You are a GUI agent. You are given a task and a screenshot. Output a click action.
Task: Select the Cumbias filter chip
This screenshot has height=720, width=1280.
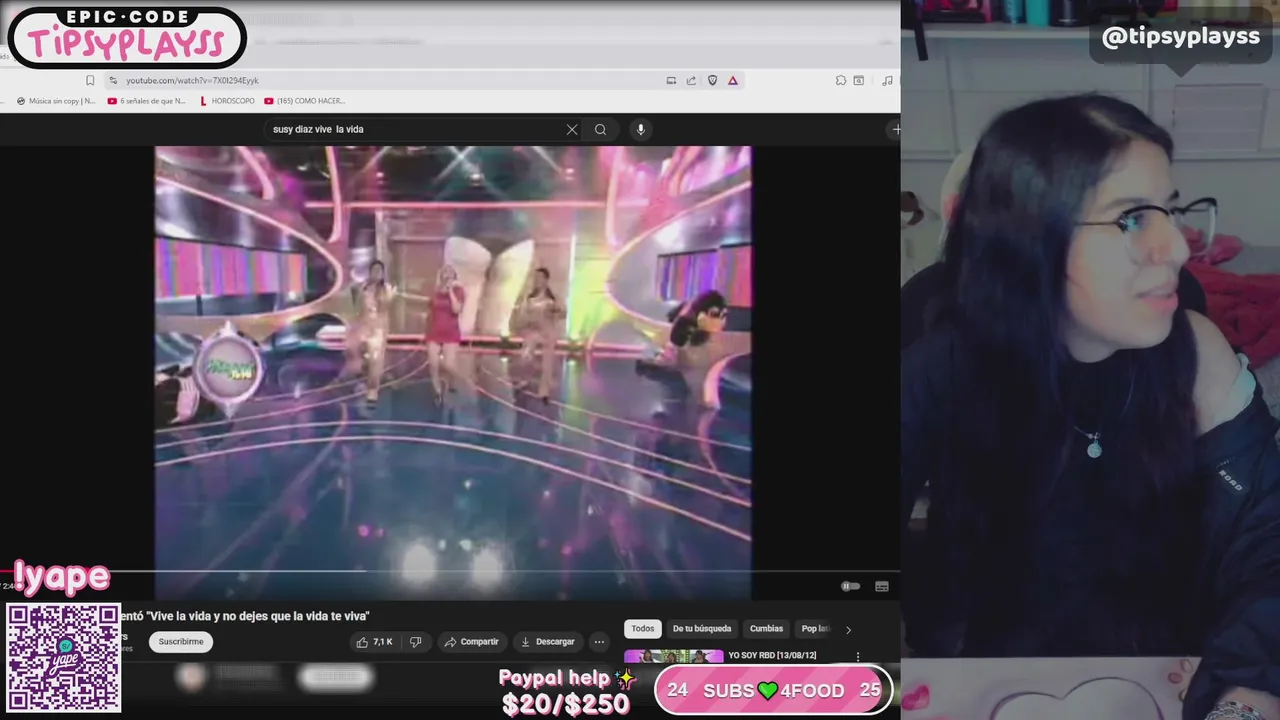(x=766, y=629)
